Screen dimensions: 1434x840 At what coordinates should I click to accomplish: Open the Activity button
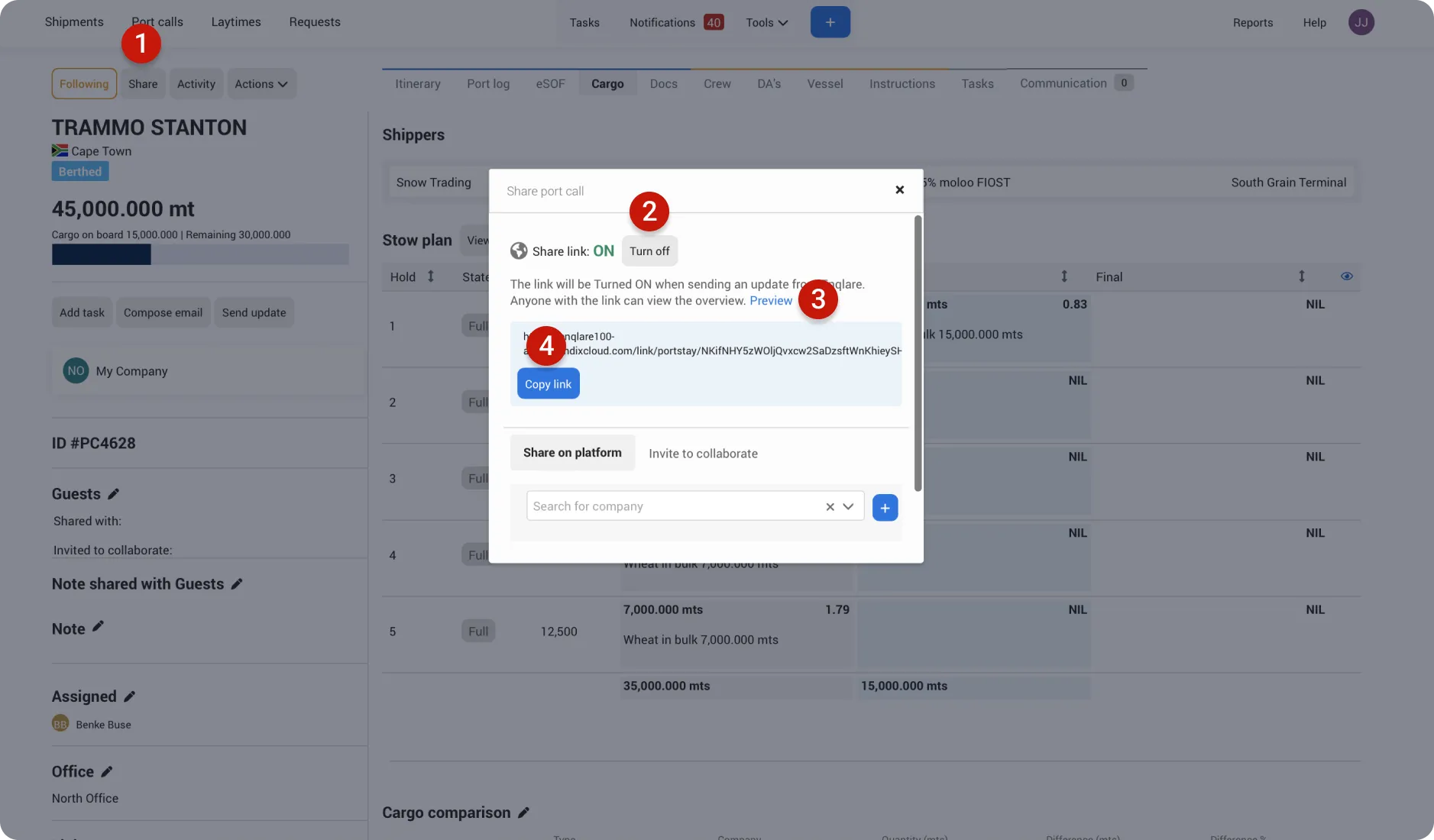point(196,84)
